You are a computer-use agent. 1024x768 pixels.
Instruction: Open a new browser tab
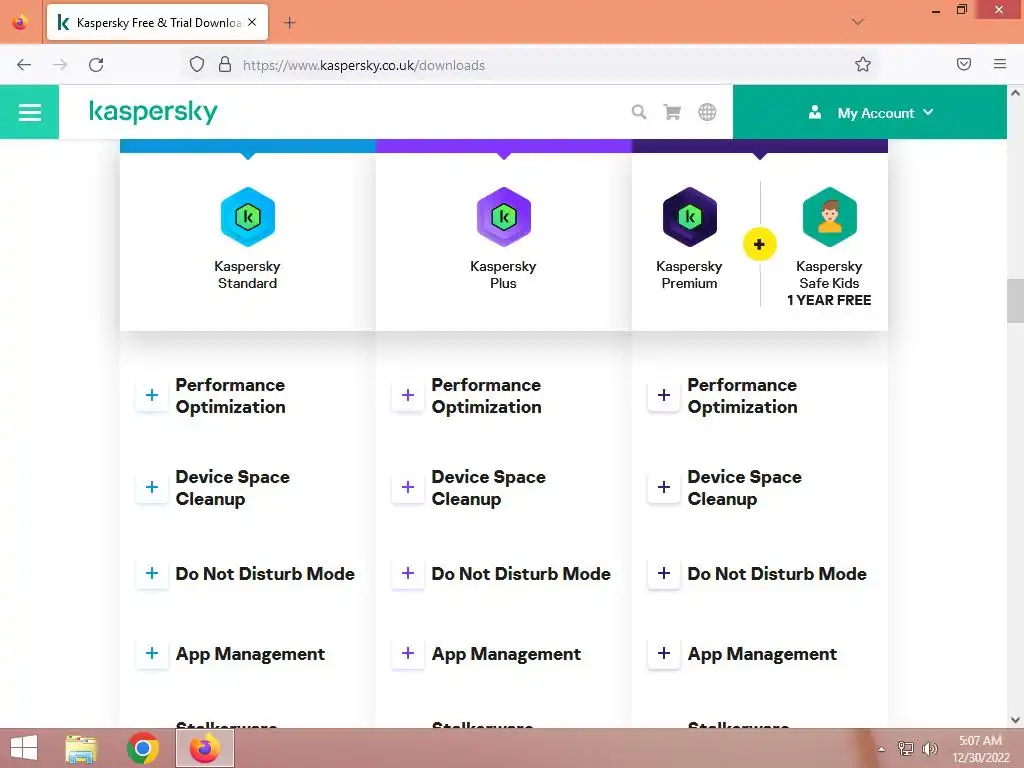coord(289,23)
